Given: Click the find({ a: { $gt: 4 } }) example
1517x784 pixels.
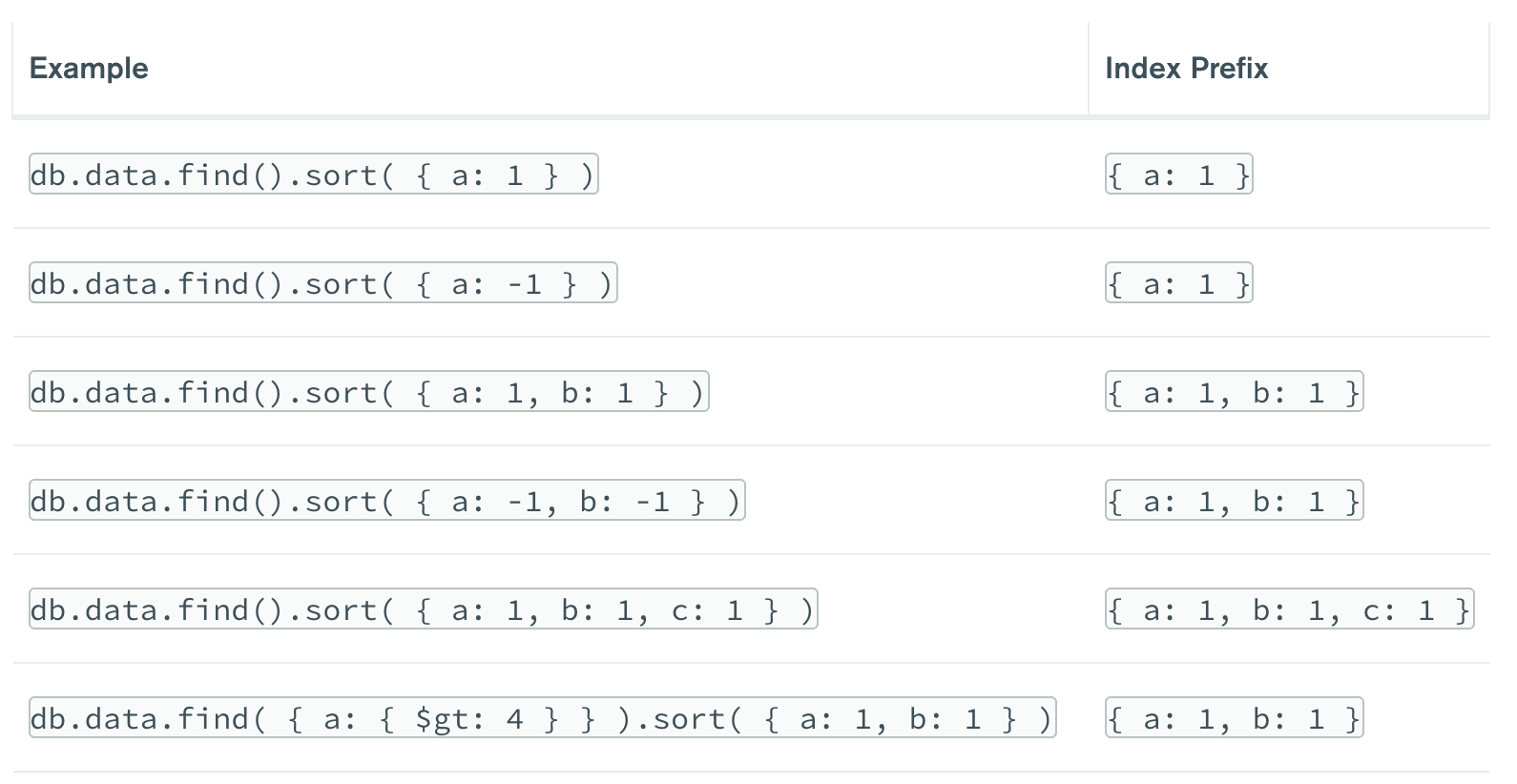Looking at the screenshot, I should coord(543,718).
